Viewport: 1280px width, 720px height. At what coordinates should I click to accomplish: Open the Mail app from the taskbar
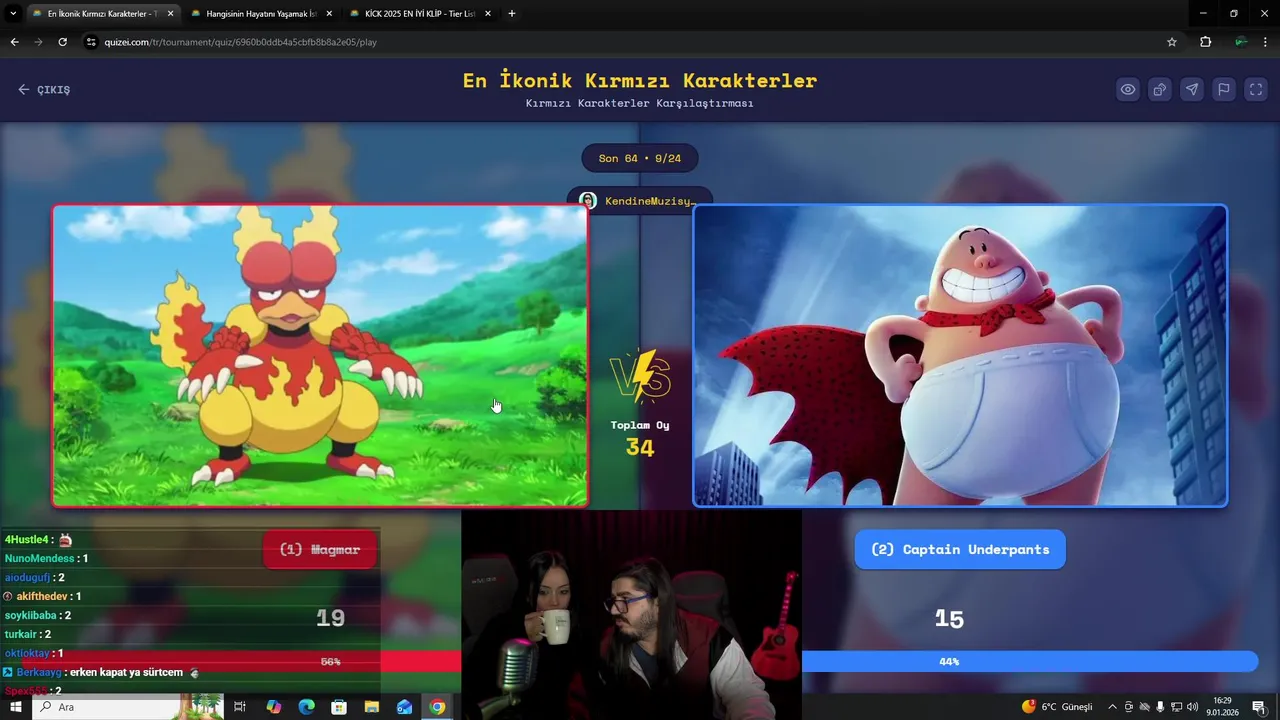point(404,707)
